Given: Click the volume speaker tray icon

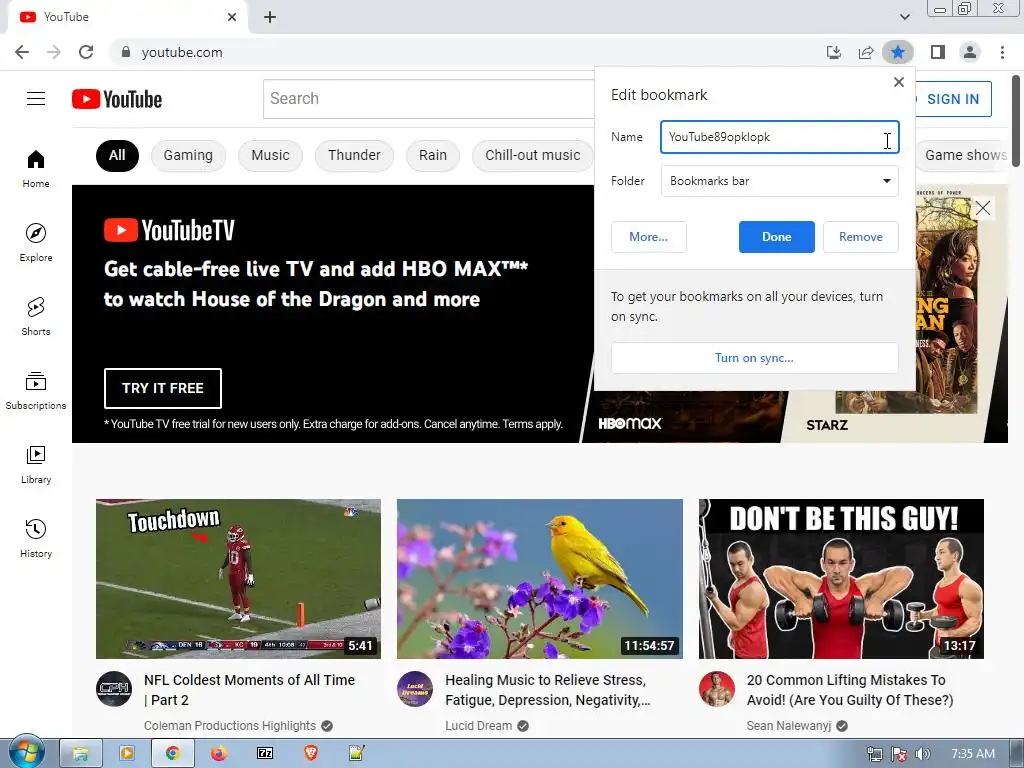Looking at the screenshot, I should [x=922, y=754].
